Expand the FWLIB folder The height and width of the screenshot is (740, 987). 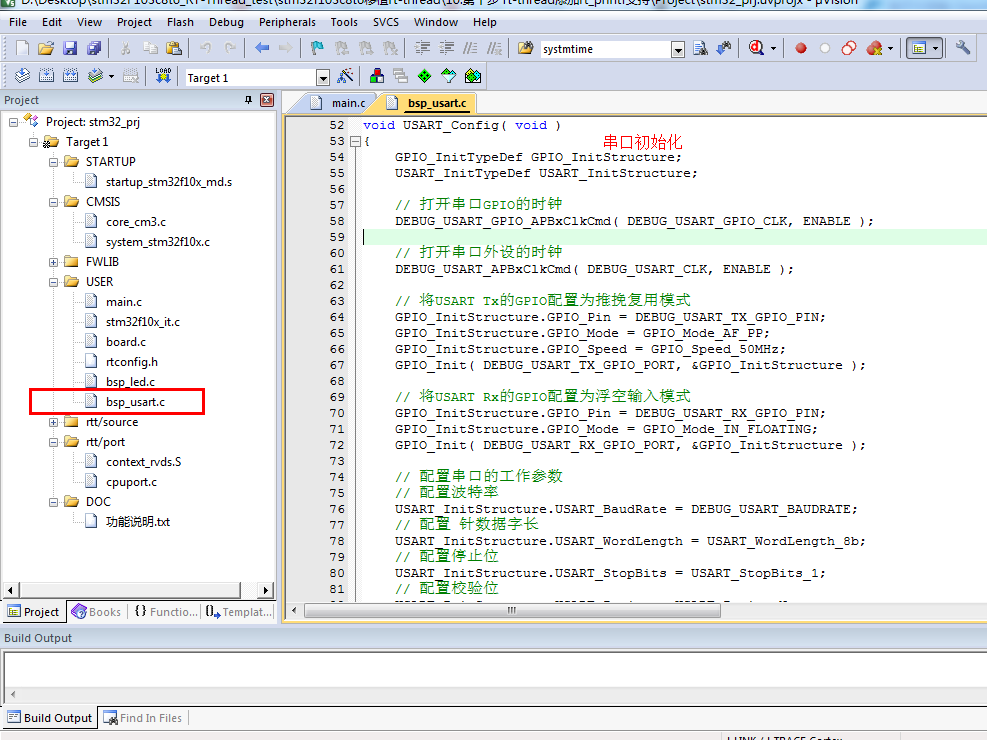52,261
